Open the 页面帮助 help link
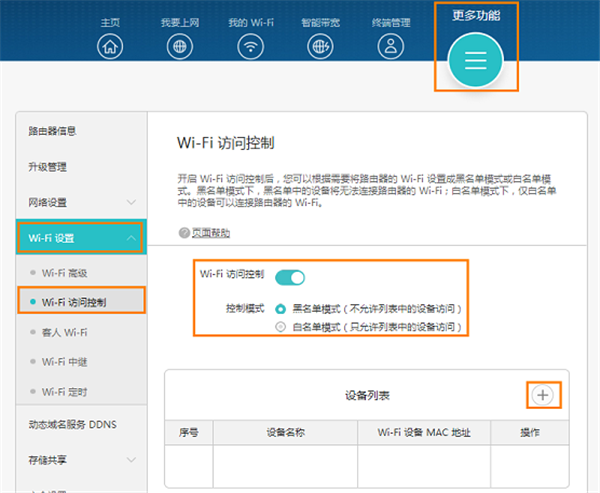Screen dimensions: 600x493 tap(210, 233)
